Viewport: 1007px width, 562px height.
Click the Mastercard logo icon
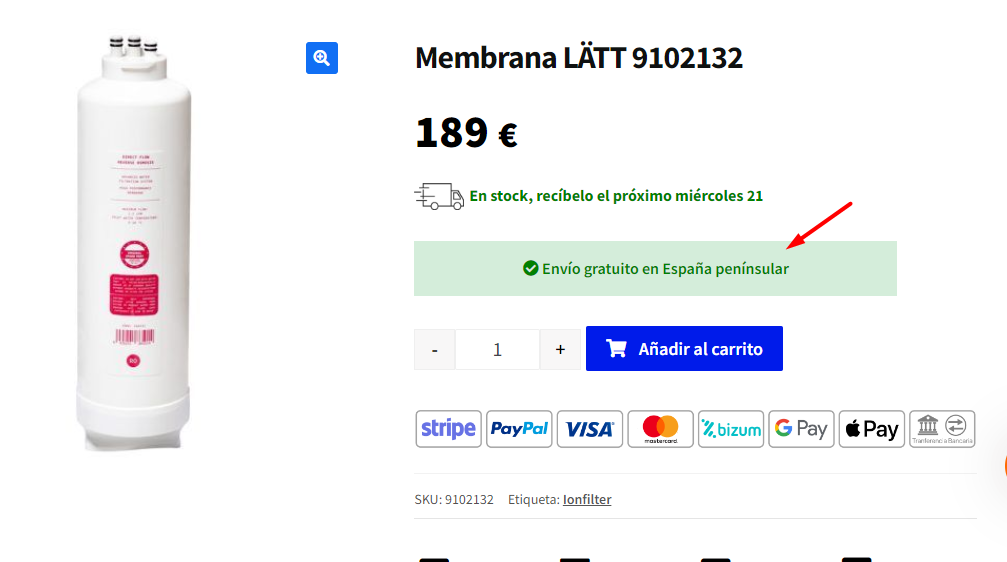pyautogui.click(x=660, y=429)
